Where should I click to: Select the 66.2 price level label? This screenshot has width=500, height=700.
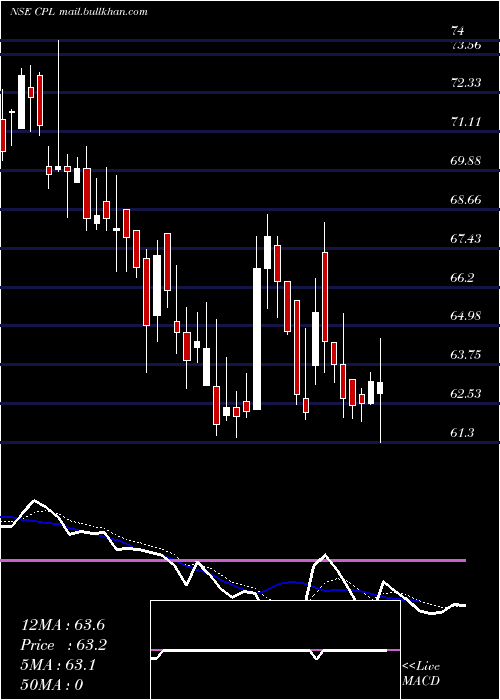[x=462, y=278]
